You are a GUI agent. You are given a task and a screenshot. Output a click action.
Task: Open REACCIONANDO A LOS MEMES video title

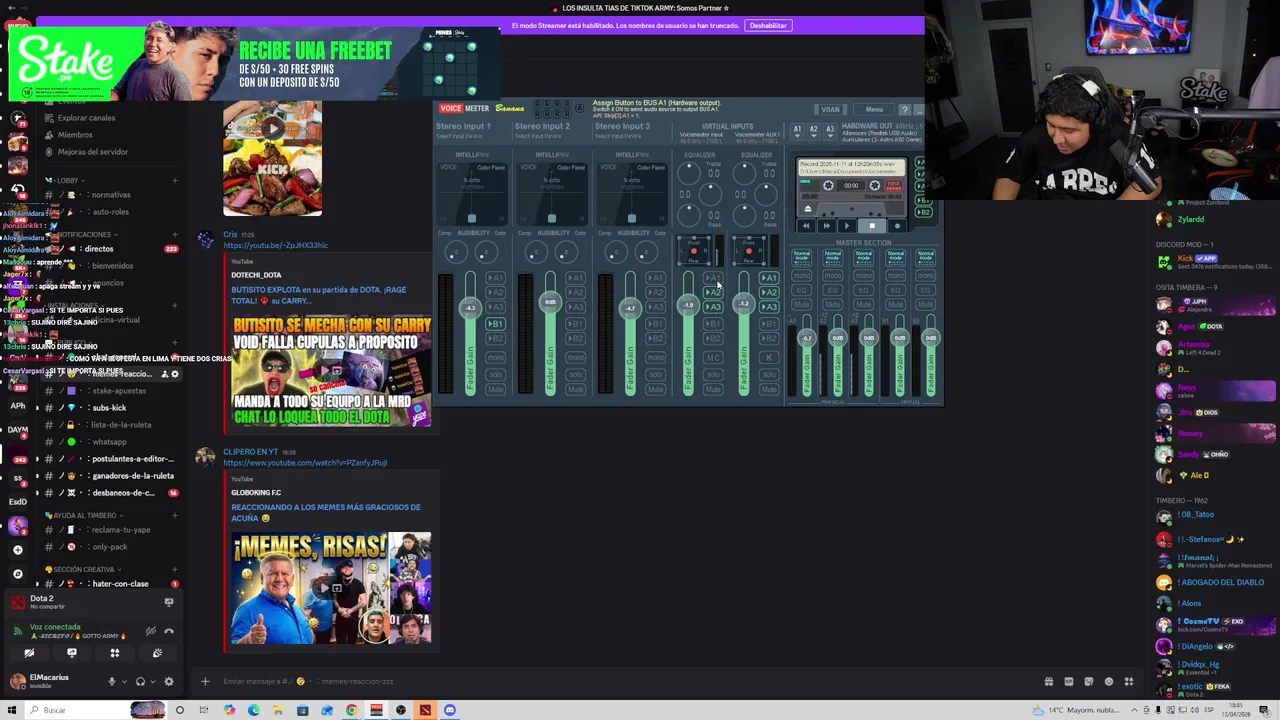(x=325, y=512)
